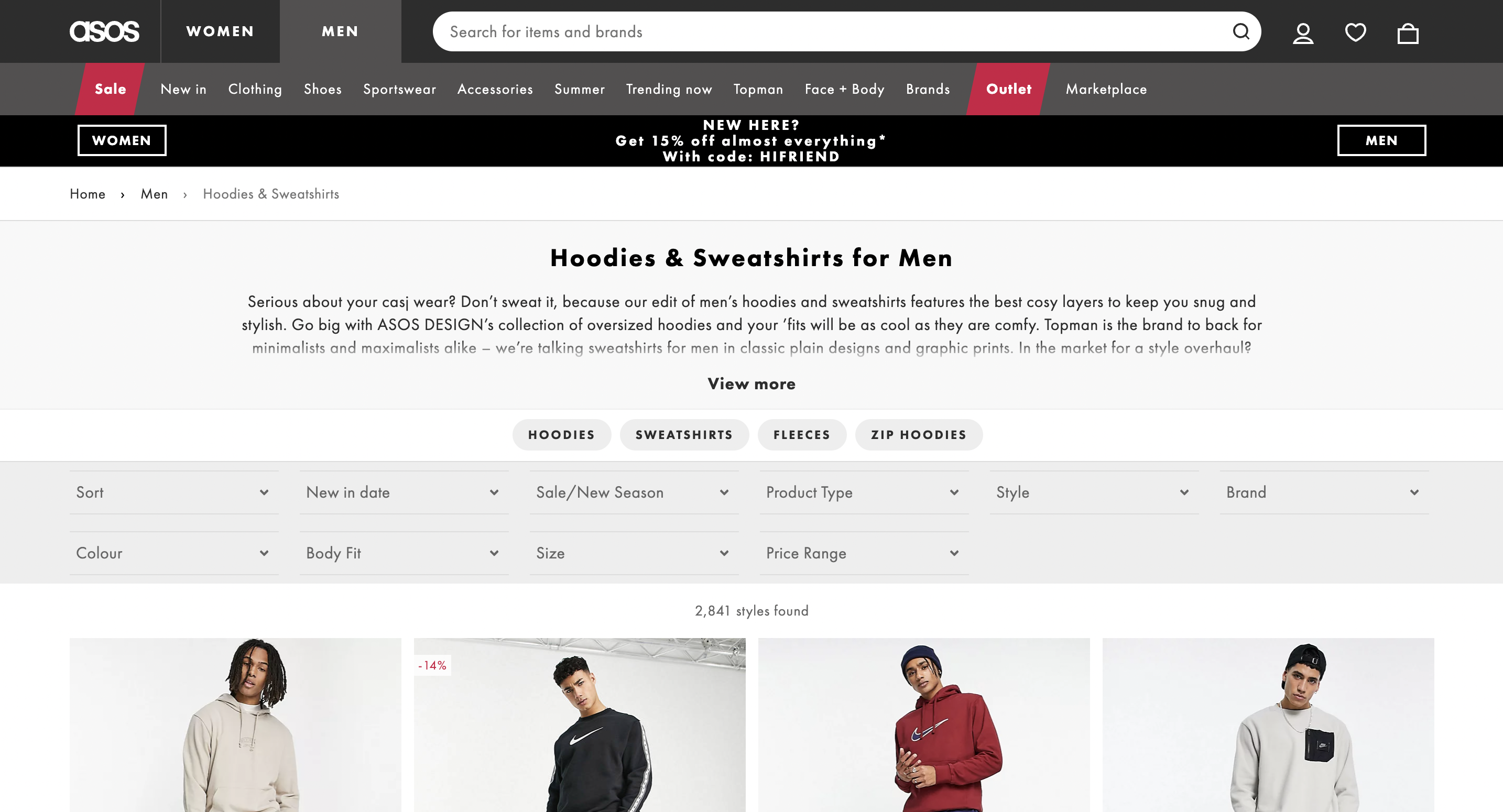This screenshot has width=1503, height=812.
Task: Open the Product Type filter dropdown
Action: pos(864,492)
